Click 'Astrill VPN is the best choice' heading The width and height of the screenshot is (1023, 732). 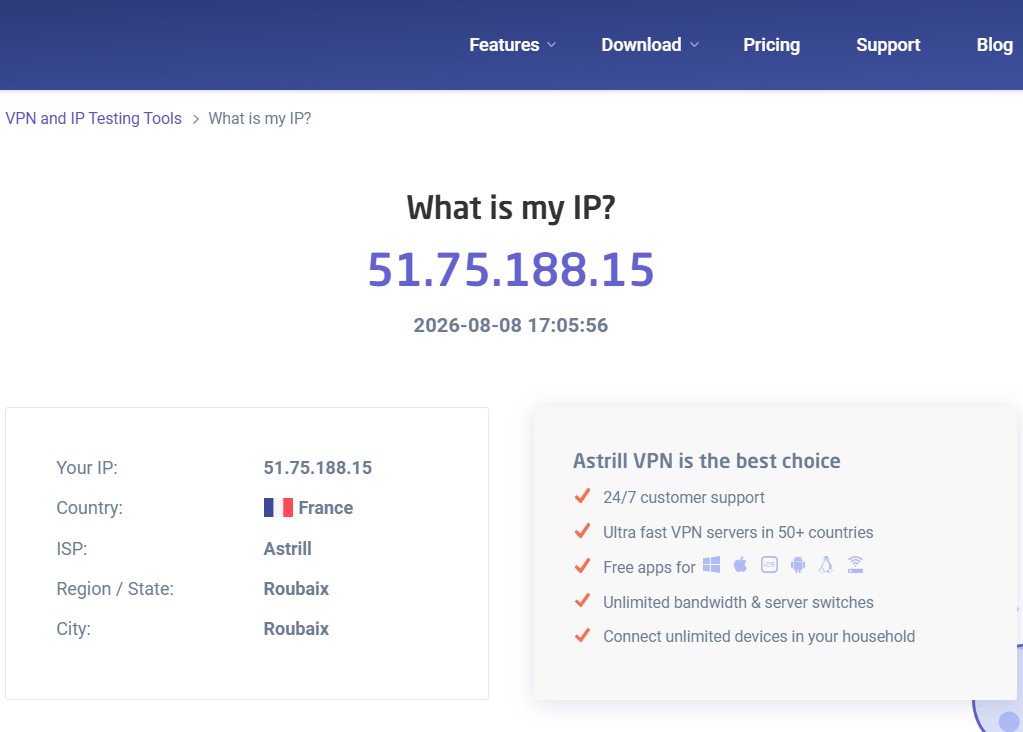(x=707, y=461)
